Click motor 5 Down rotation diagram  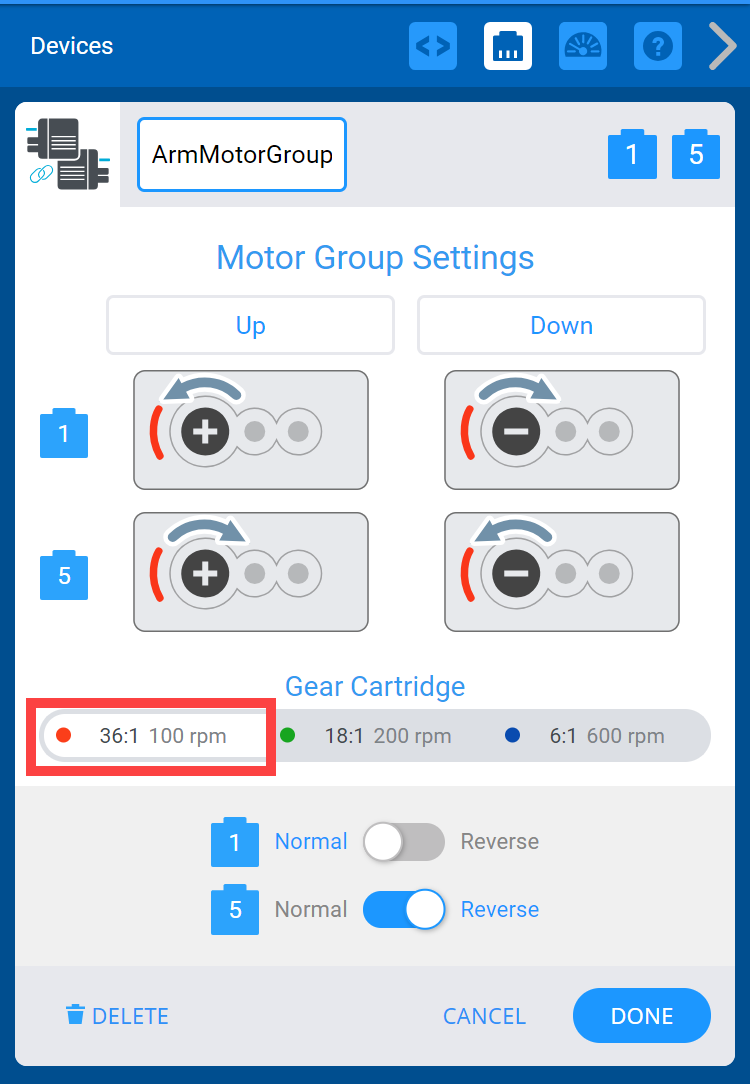tap(561, 573)
